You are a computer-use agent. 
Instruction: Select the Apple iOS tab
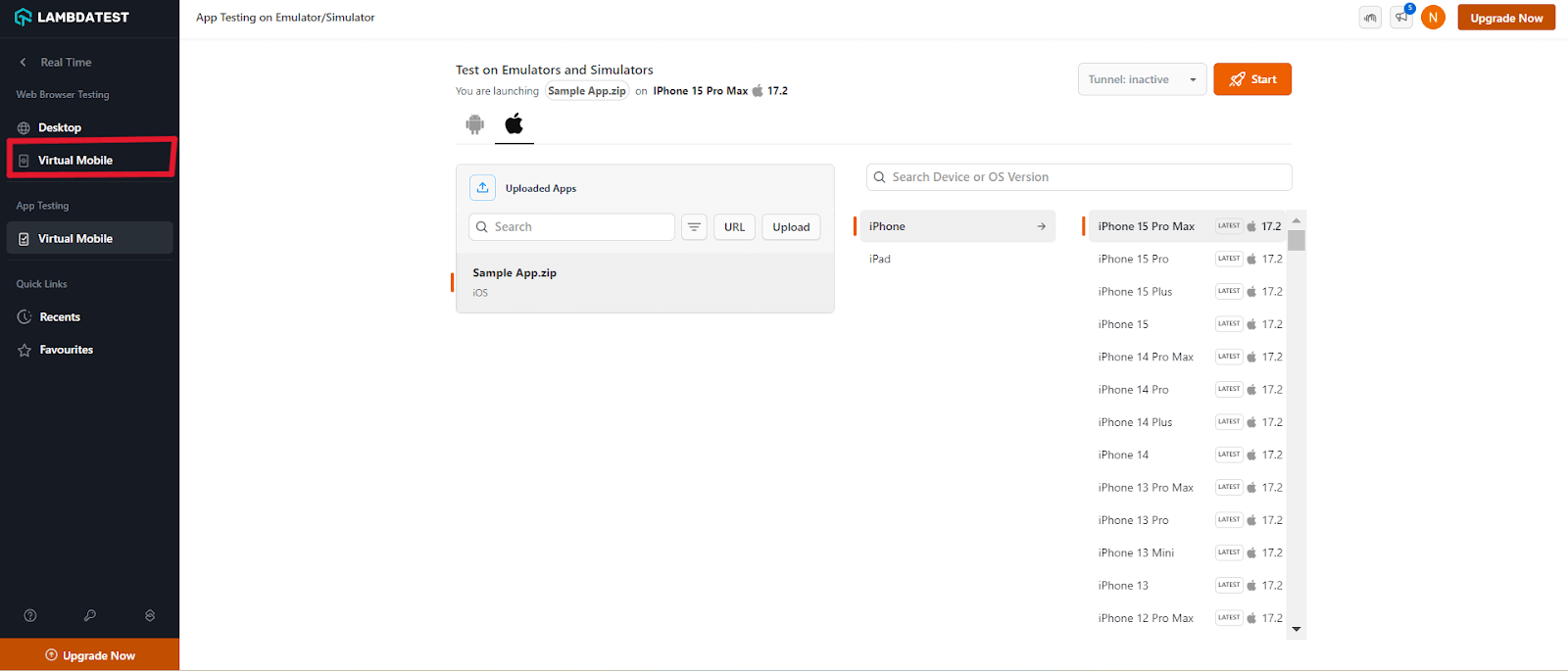click(514, 124)
